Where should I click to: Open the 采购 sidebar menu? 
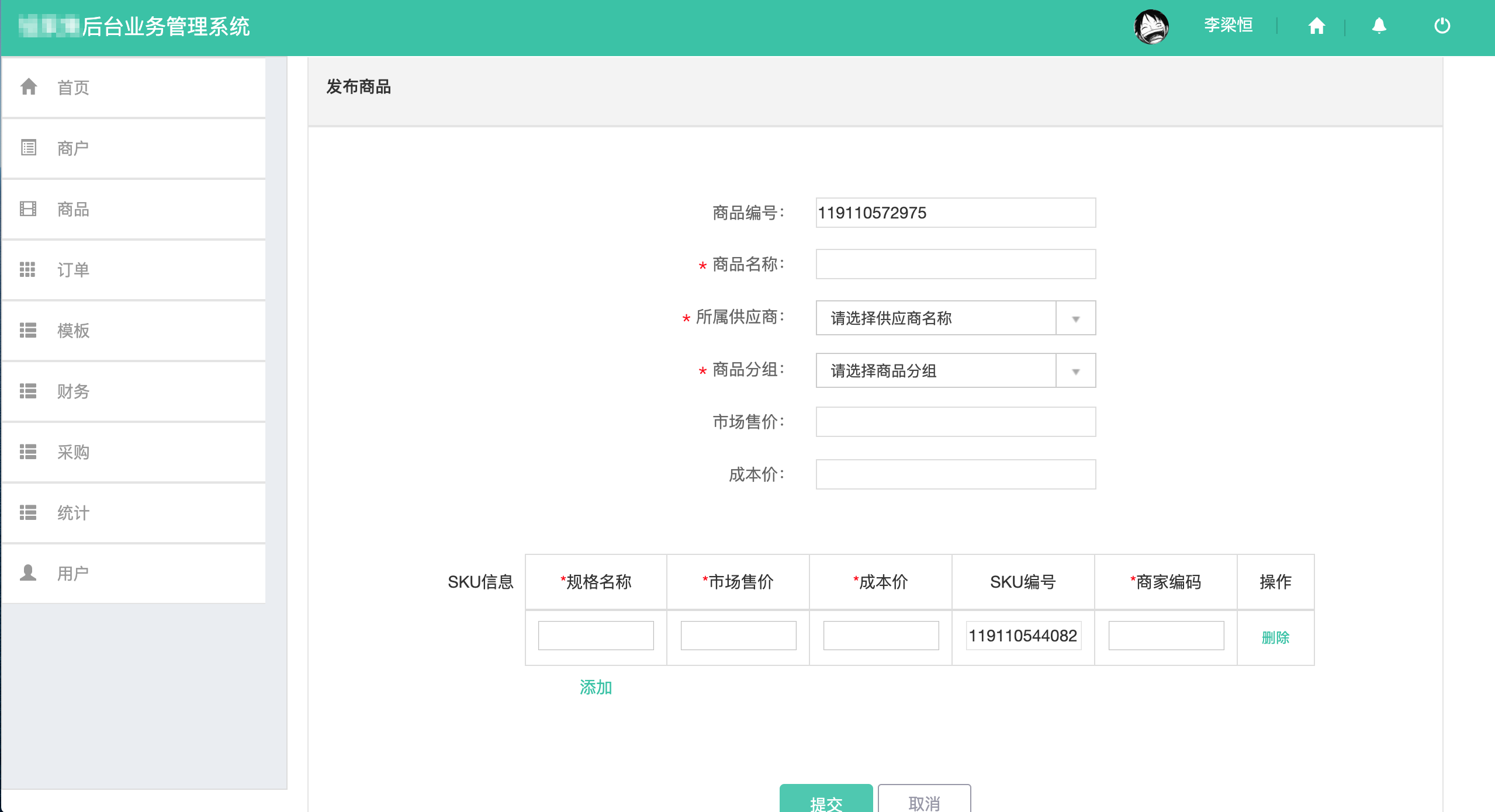point(134,452)
